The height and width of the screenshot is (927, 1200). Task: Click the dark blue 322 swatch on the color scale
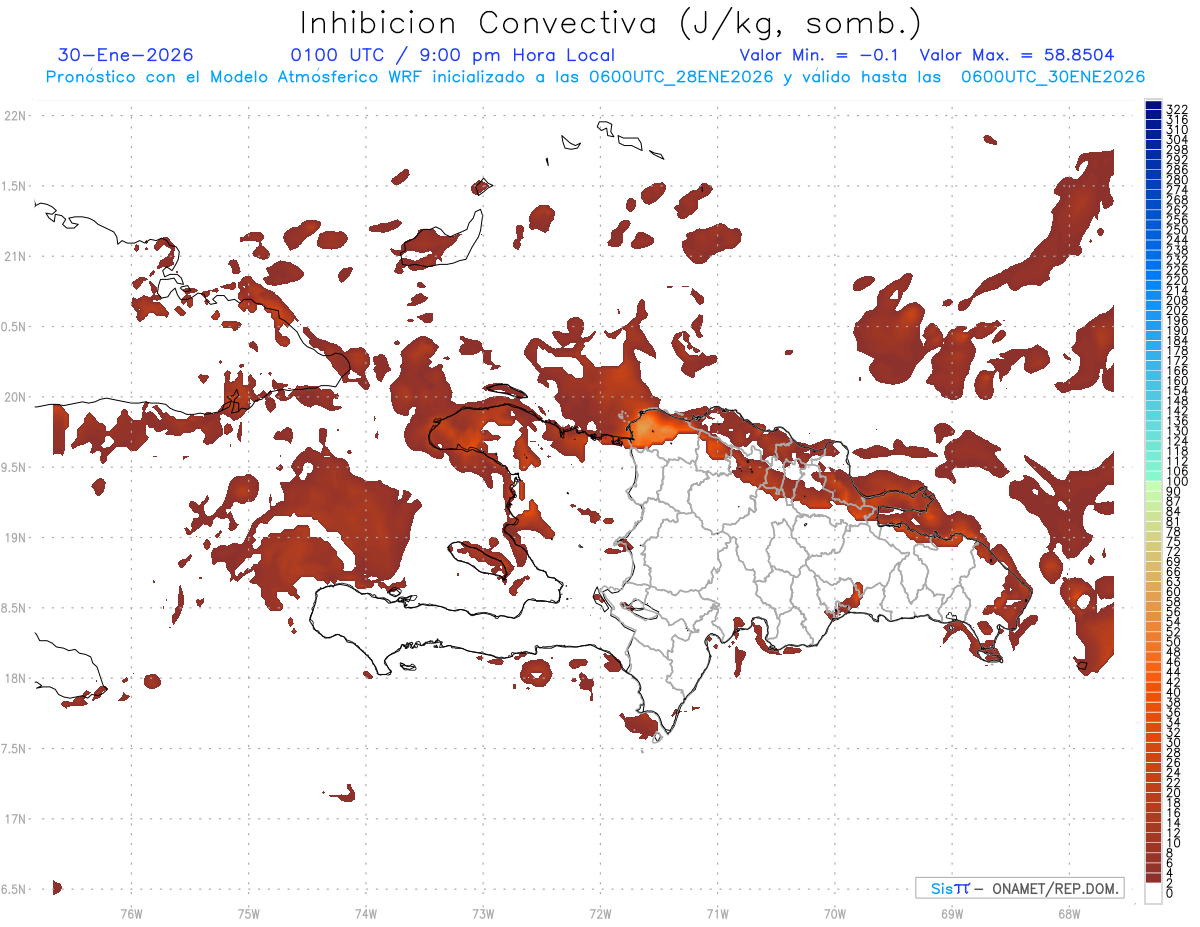coord(1153,106)
